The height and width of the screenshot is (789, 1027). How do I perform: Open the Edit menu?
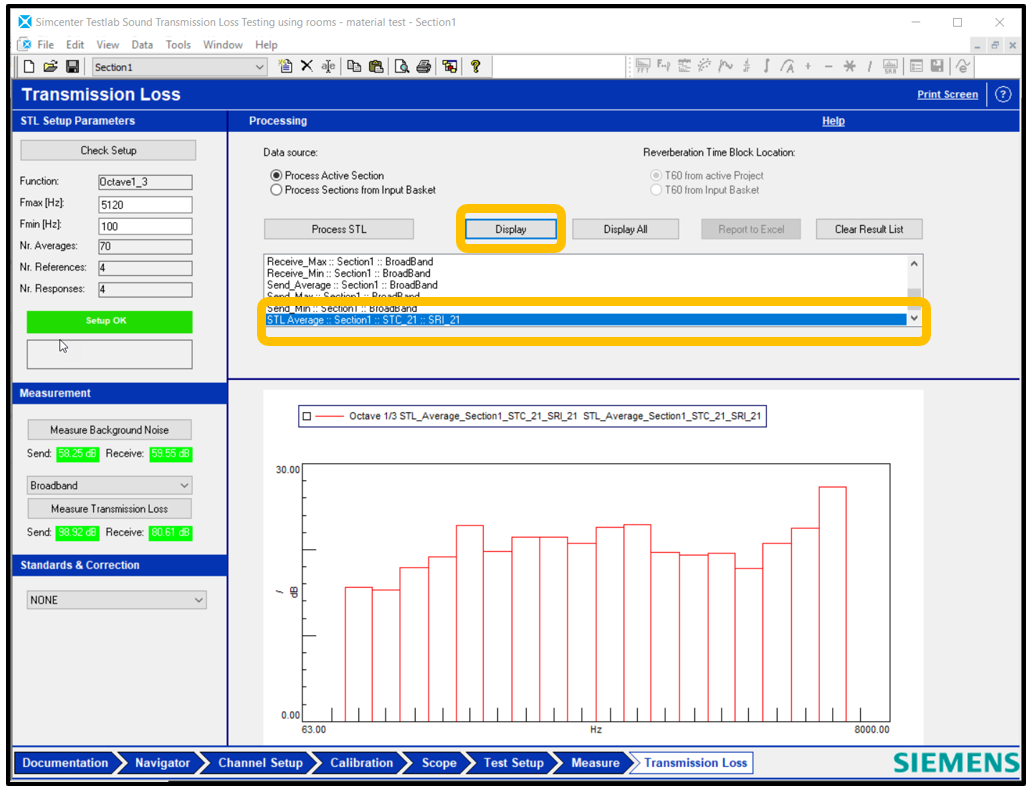75,45
